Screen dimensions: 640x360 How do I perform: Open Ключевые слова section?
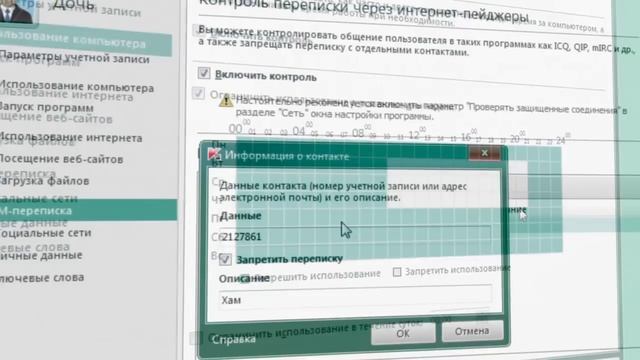pos(42,278)
